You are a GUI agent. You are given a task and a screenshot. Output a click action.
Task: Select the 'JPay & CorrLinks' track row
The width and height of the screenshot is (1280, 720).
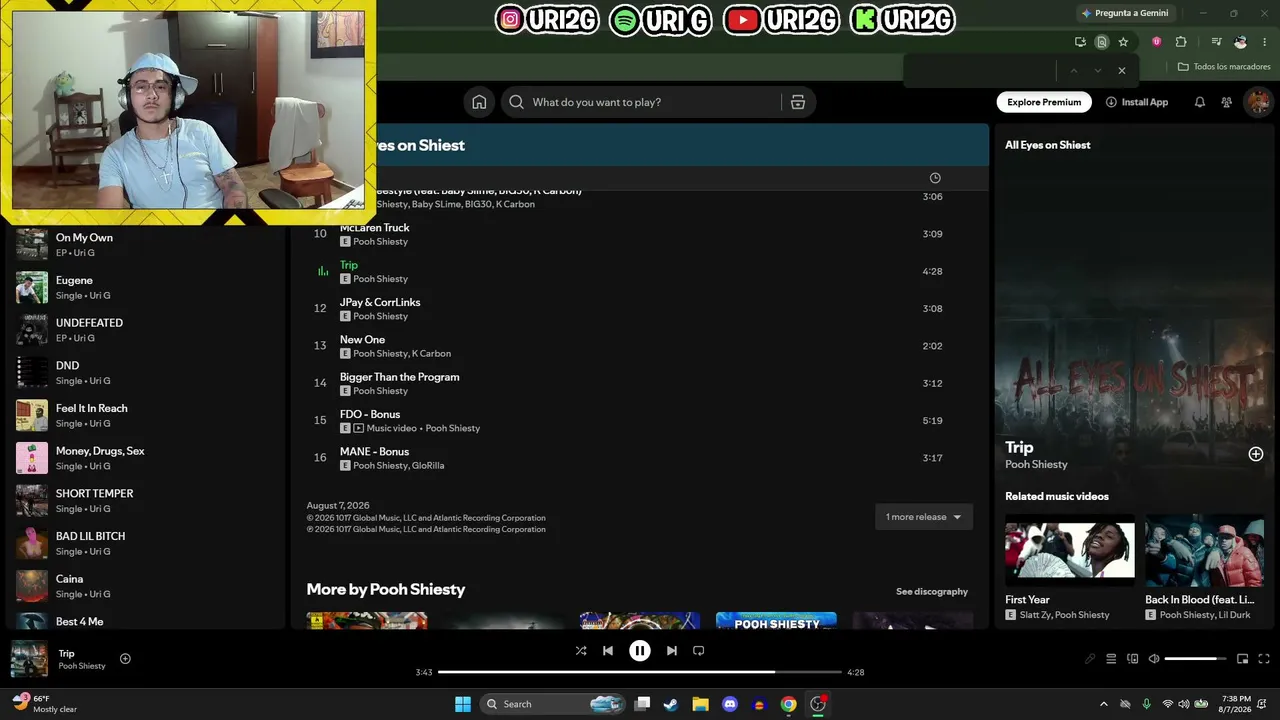(x=640, y=309)
